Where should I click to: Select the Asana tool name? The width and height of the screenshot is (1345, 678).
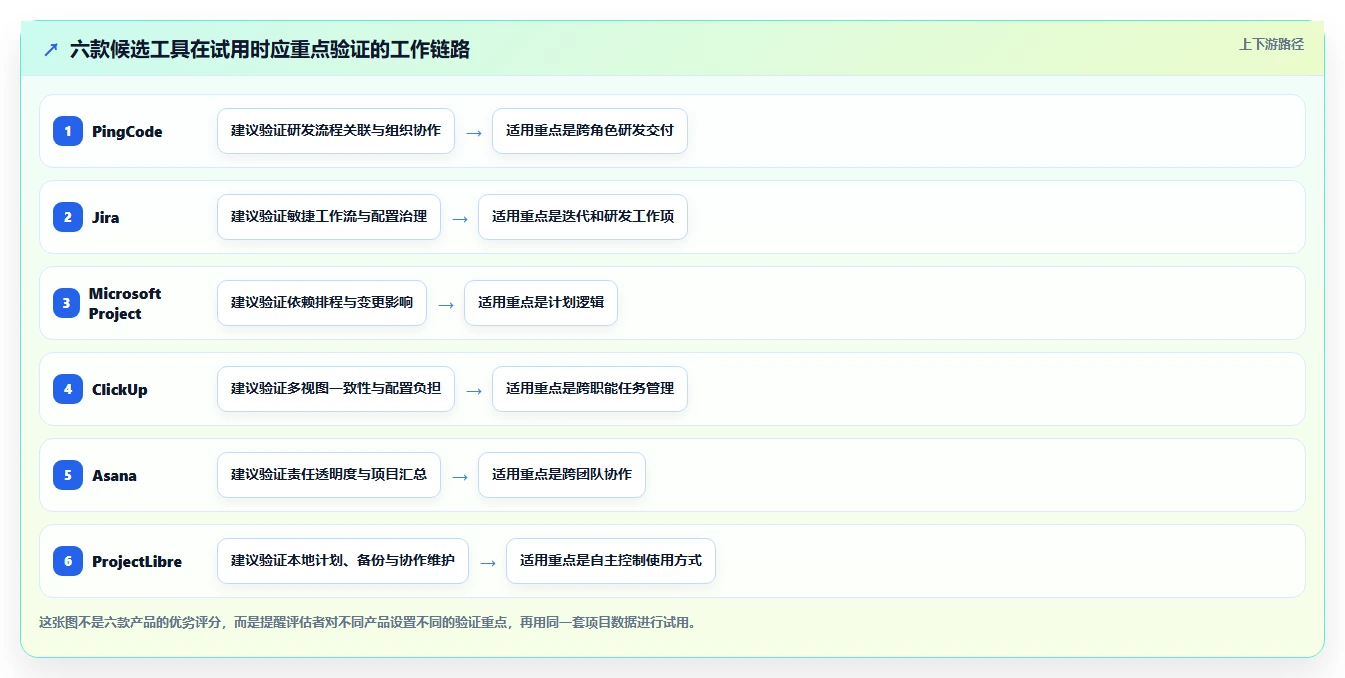click(x=114, y=475)
